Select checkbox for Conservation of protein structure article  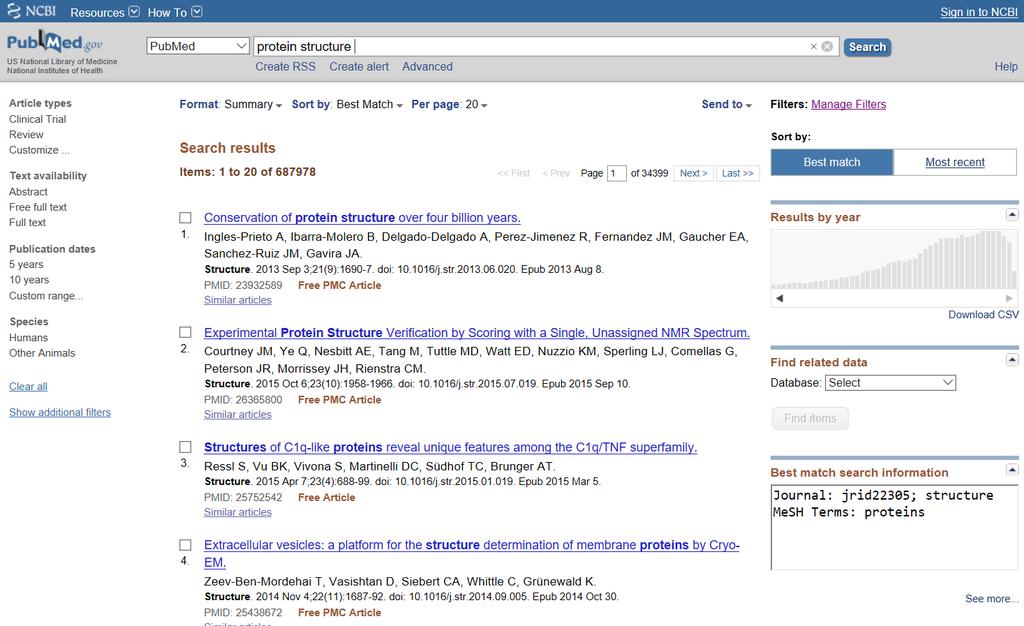(185, 217)
